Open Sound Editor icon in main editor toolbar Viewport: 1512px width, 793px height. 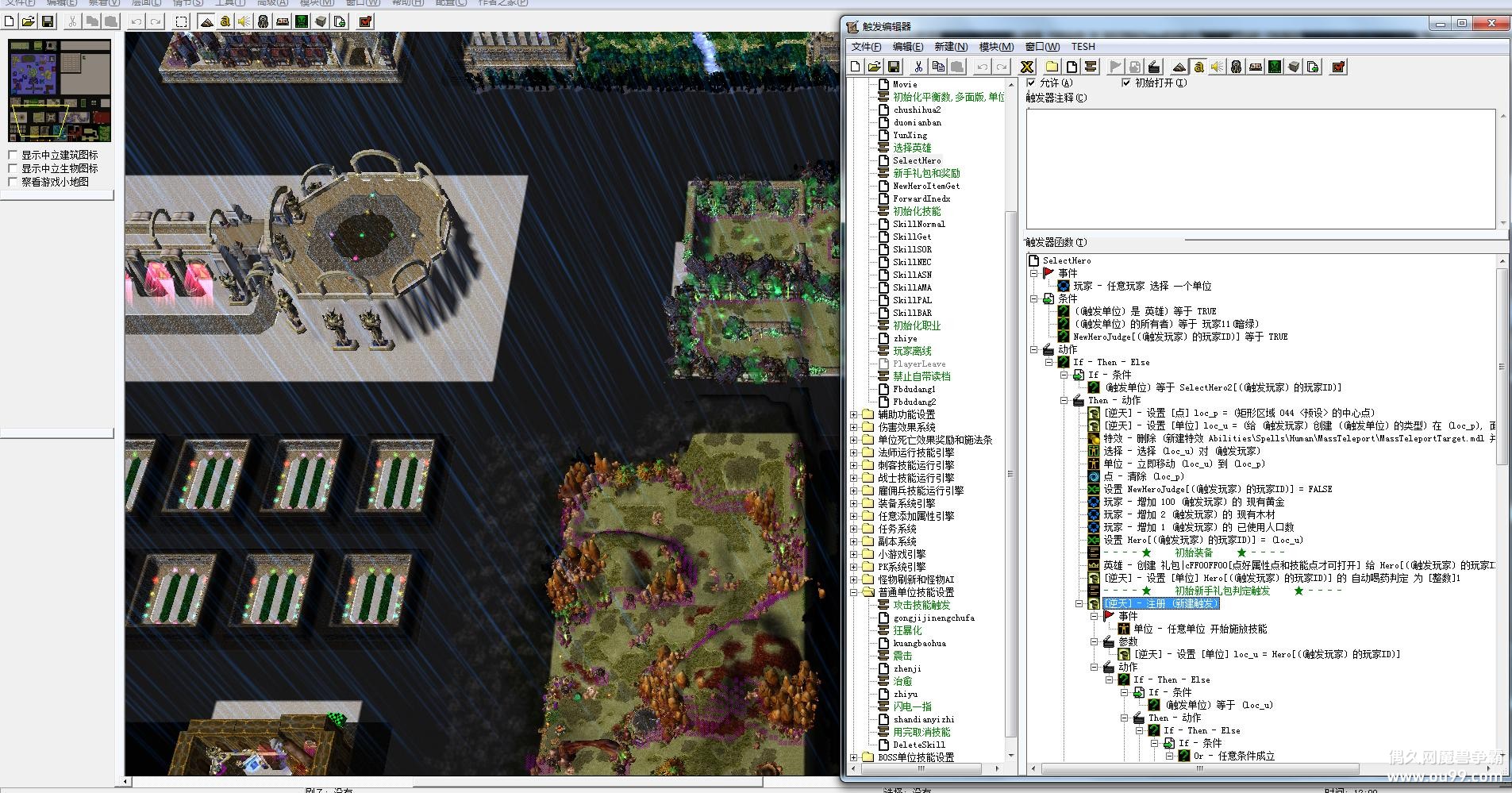(x=244, y=21)
